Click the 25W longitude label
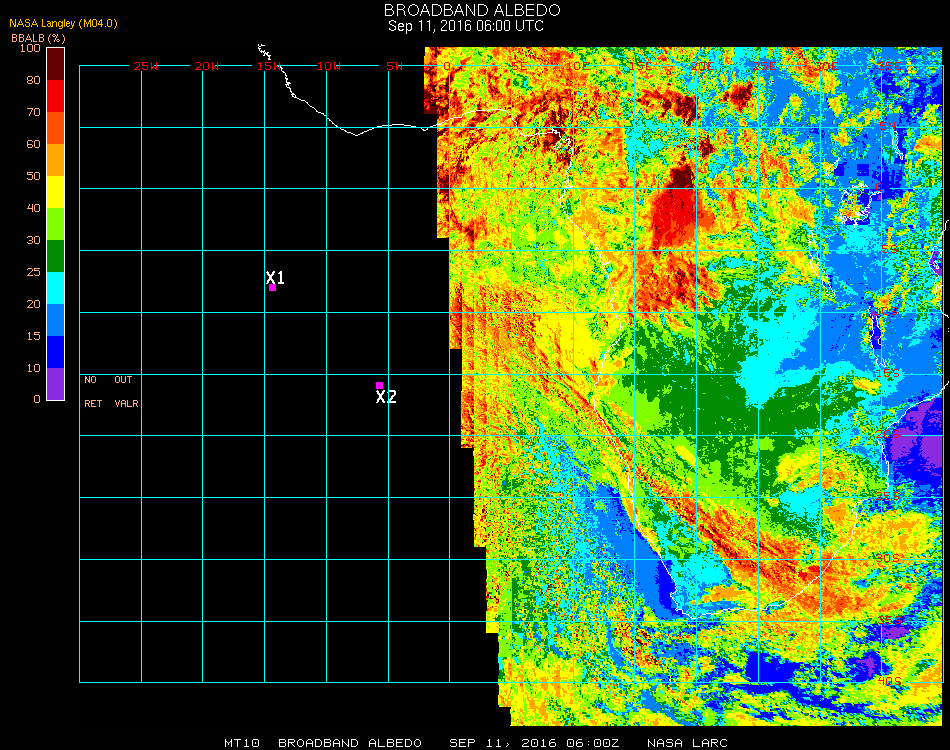Image resolution: width=950 pixels, height=750 pixels. tap(146, 66)
